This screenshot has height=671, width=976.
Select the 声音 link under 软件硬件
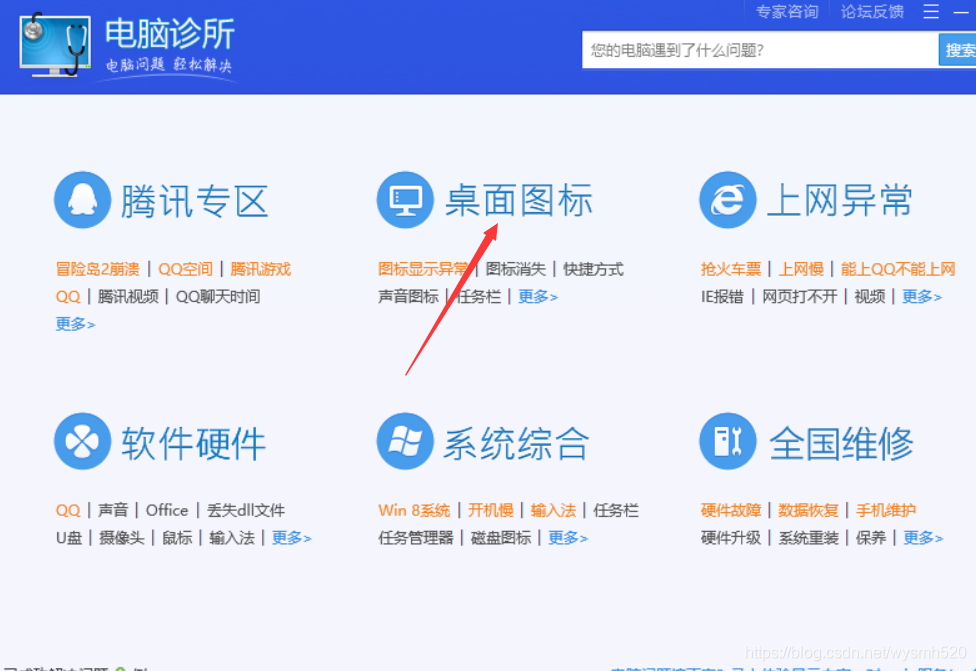pos(113,510)
